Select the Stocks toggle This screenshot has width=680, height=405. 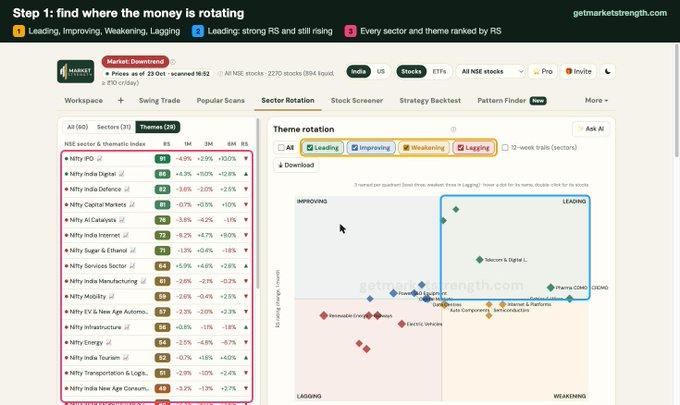click(x=411, y=71)
